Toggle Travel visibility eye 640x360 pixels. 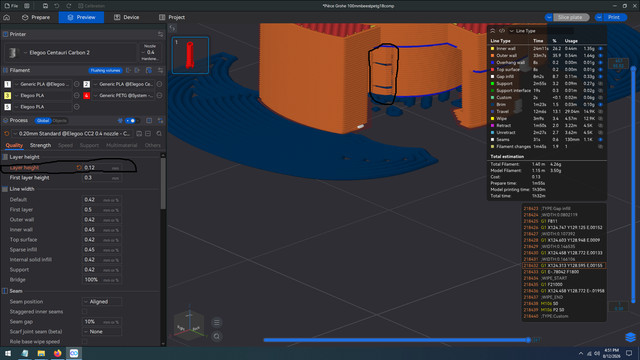click(x=600, y=111)
